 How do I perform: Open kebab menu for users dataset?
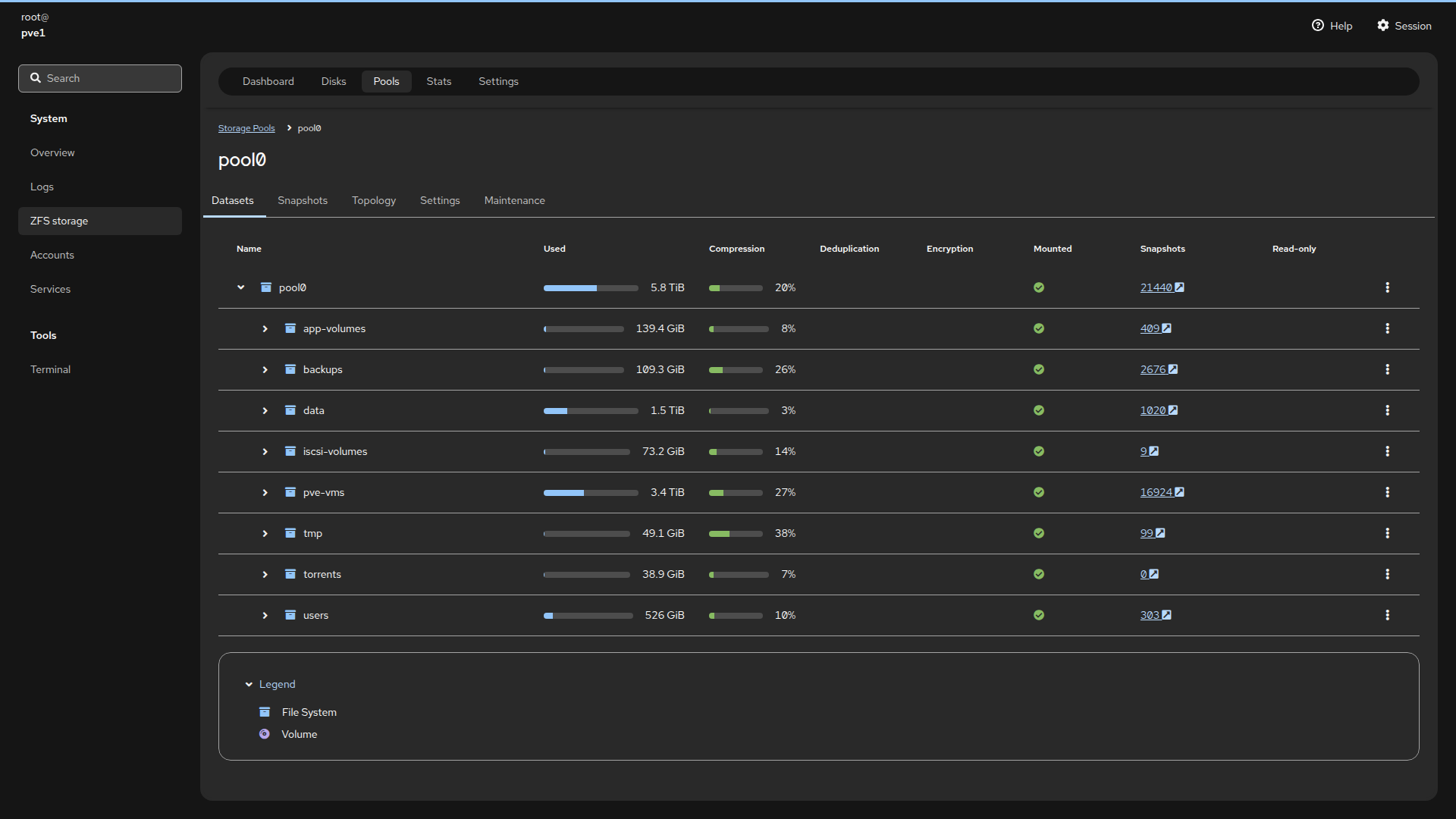pos(1387,615)
